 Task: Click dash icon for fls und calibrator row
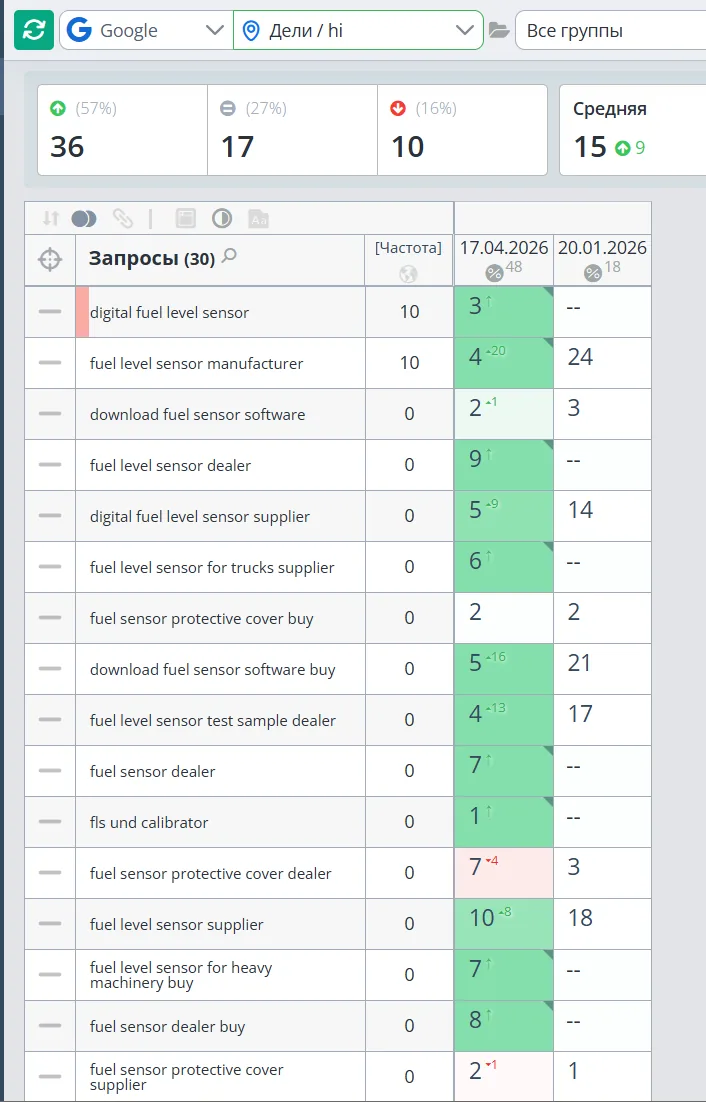[50, 822]
